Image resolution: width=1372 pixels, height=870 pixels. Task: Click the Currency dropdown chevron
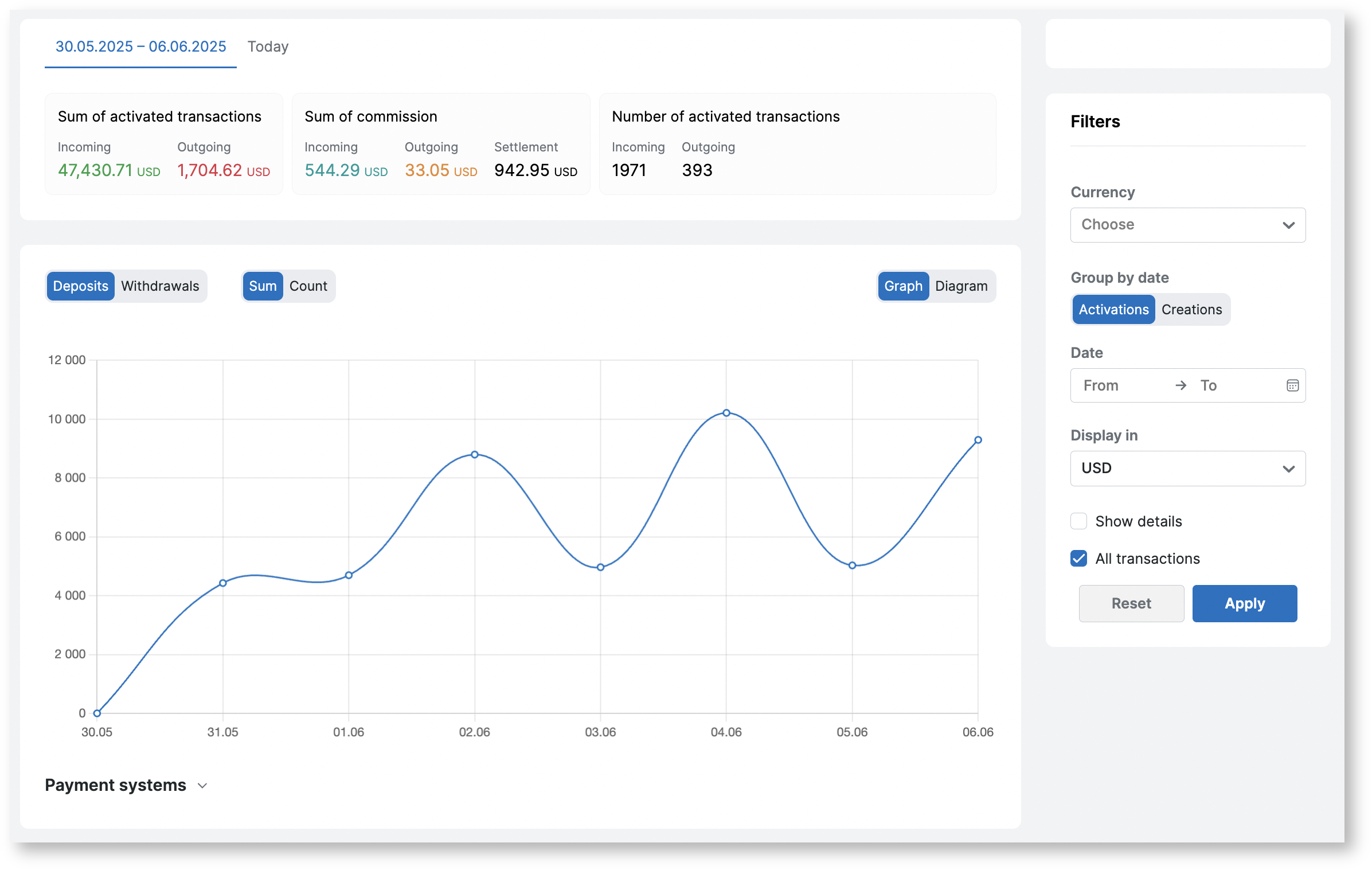tap(1288, 225)
